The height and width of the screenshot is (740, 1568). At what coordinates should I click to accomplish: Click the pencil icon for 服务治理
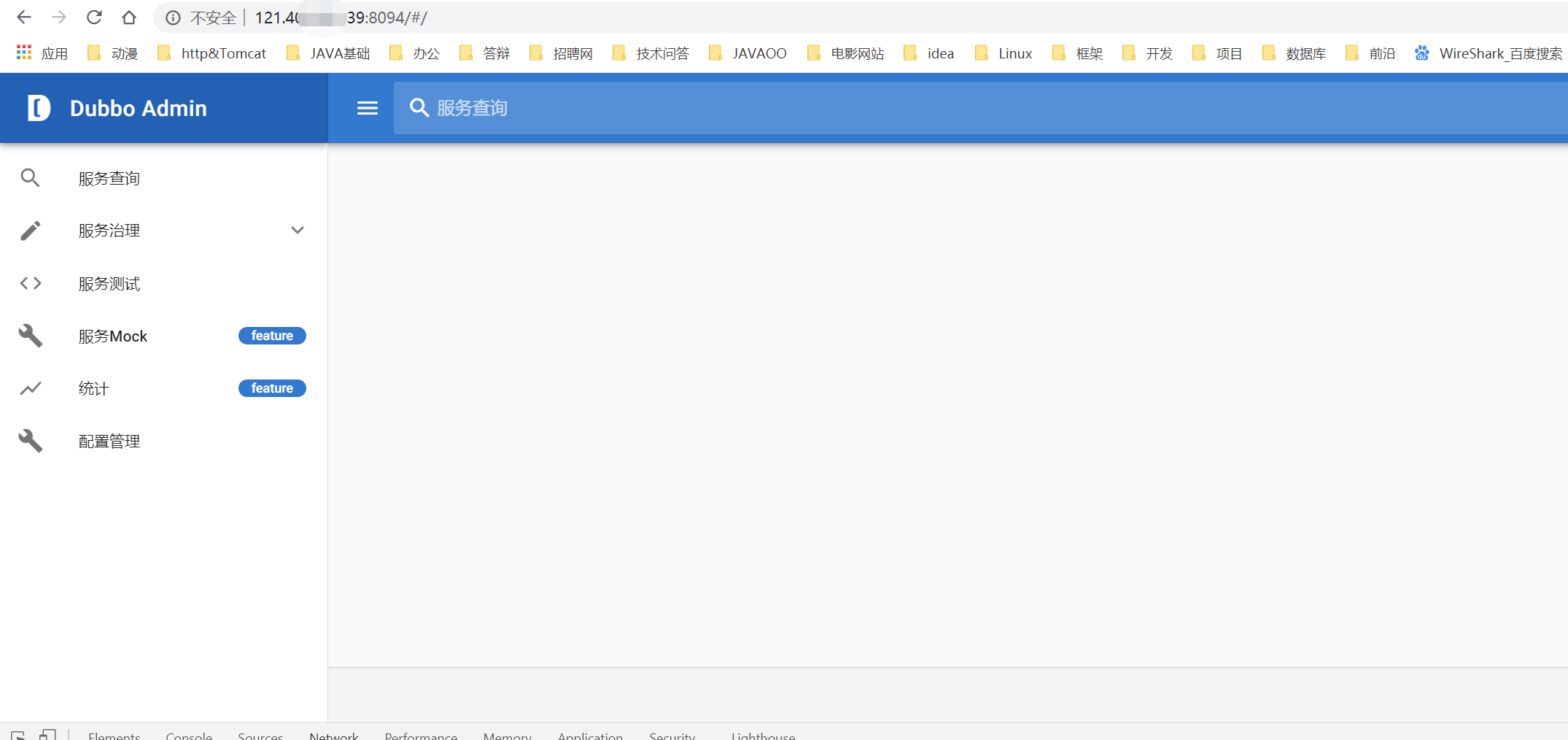pos(30,231)
